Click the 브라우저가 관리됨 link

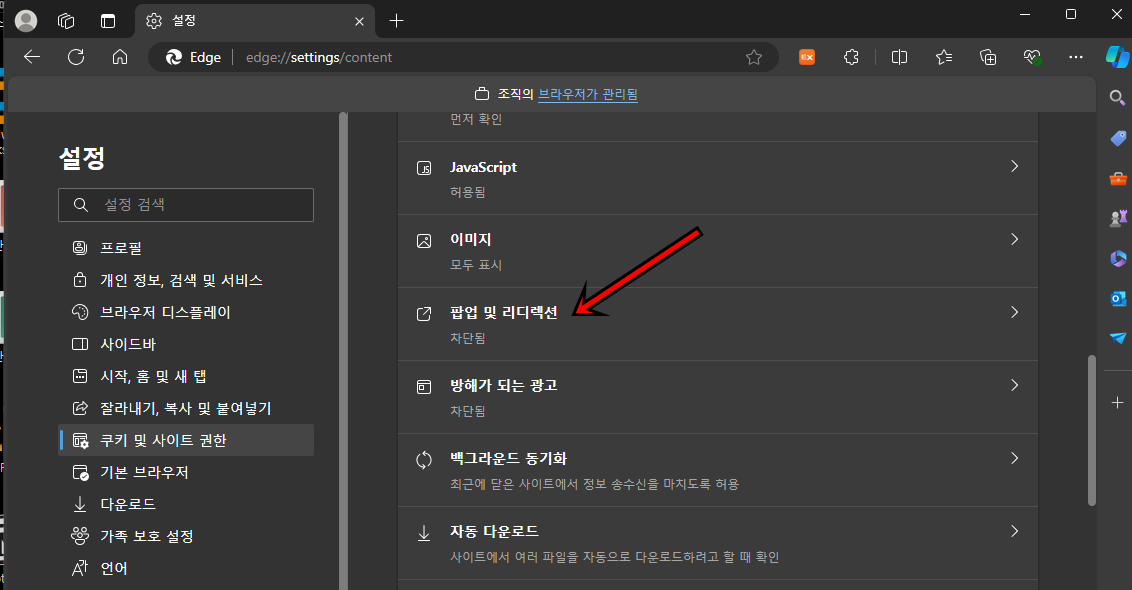(x=588, y=94)
